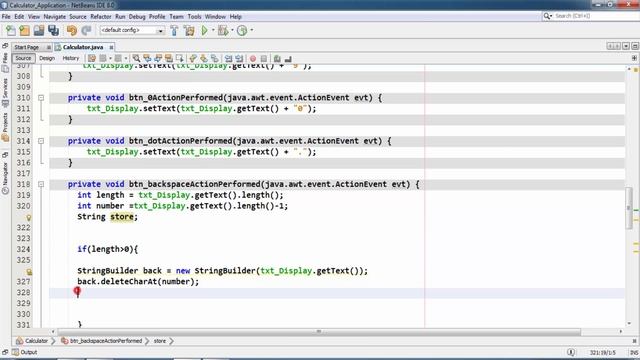Image resolution: width=640 pixels, height=360 pixels.
Task: Click the Profile Project icon
Action: (x=242, y=30)
